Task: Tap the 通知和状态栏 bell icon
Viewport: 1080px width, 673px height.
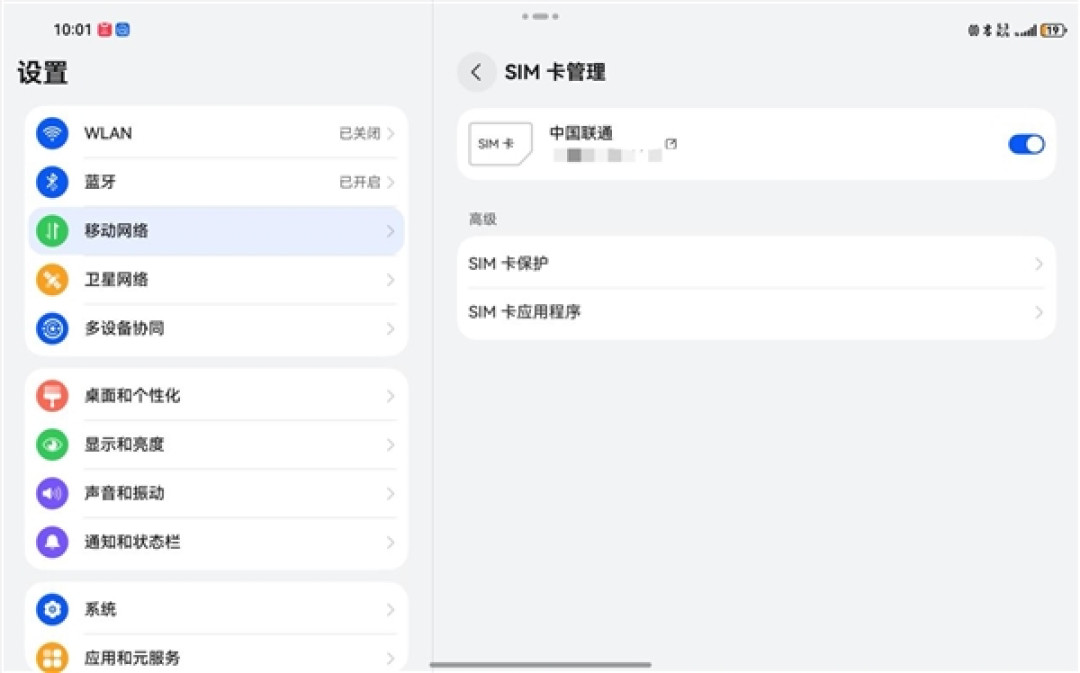Action: point(52,543)
